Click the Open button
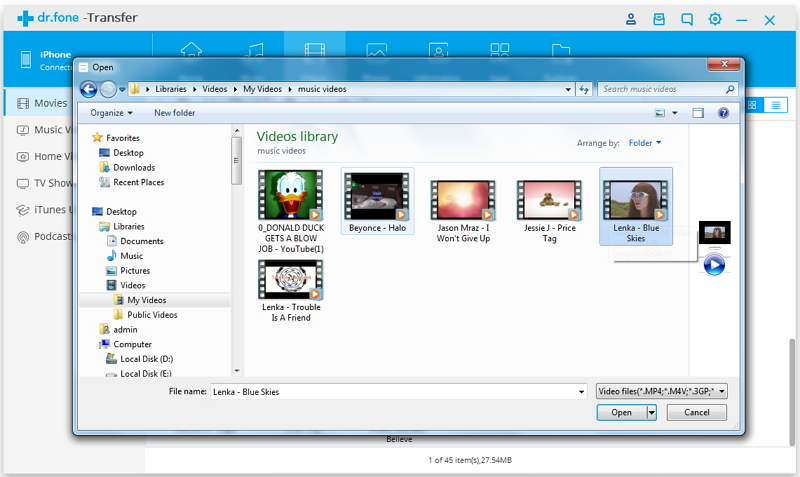The height and width of the screenshot is (477, 800). pos(621,412)
